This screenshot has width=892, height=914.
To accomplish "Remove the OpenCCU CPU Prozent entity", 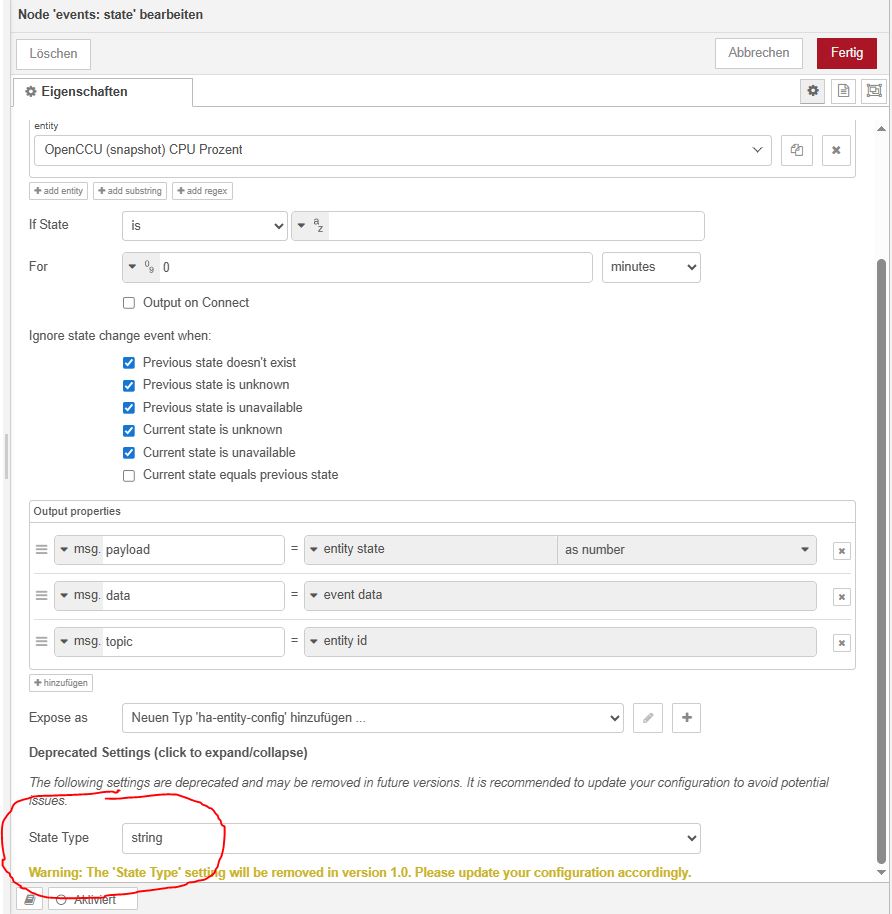I will click(x=836, y=150).
